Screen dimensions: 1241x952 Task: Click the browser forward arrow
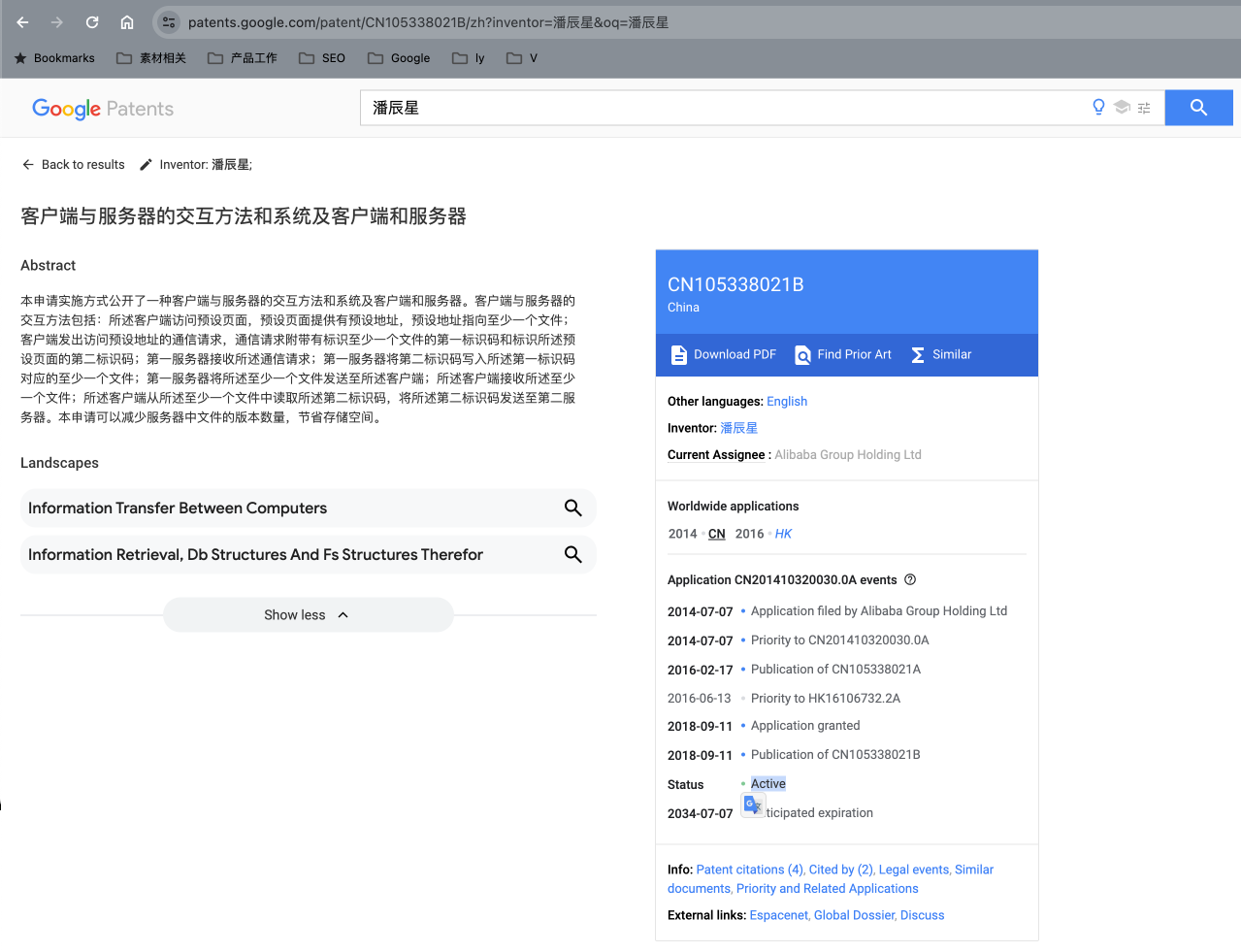tap(57, 22)
